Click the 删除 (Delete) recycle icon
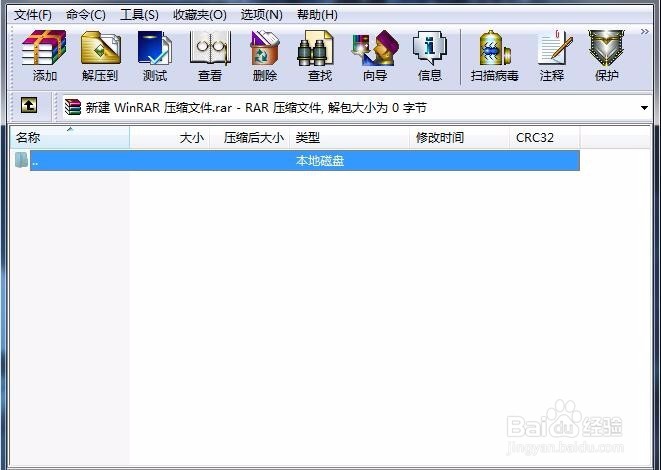Image resolution: width=661 pixels, height=470 pixels. (x=265, y=56)
